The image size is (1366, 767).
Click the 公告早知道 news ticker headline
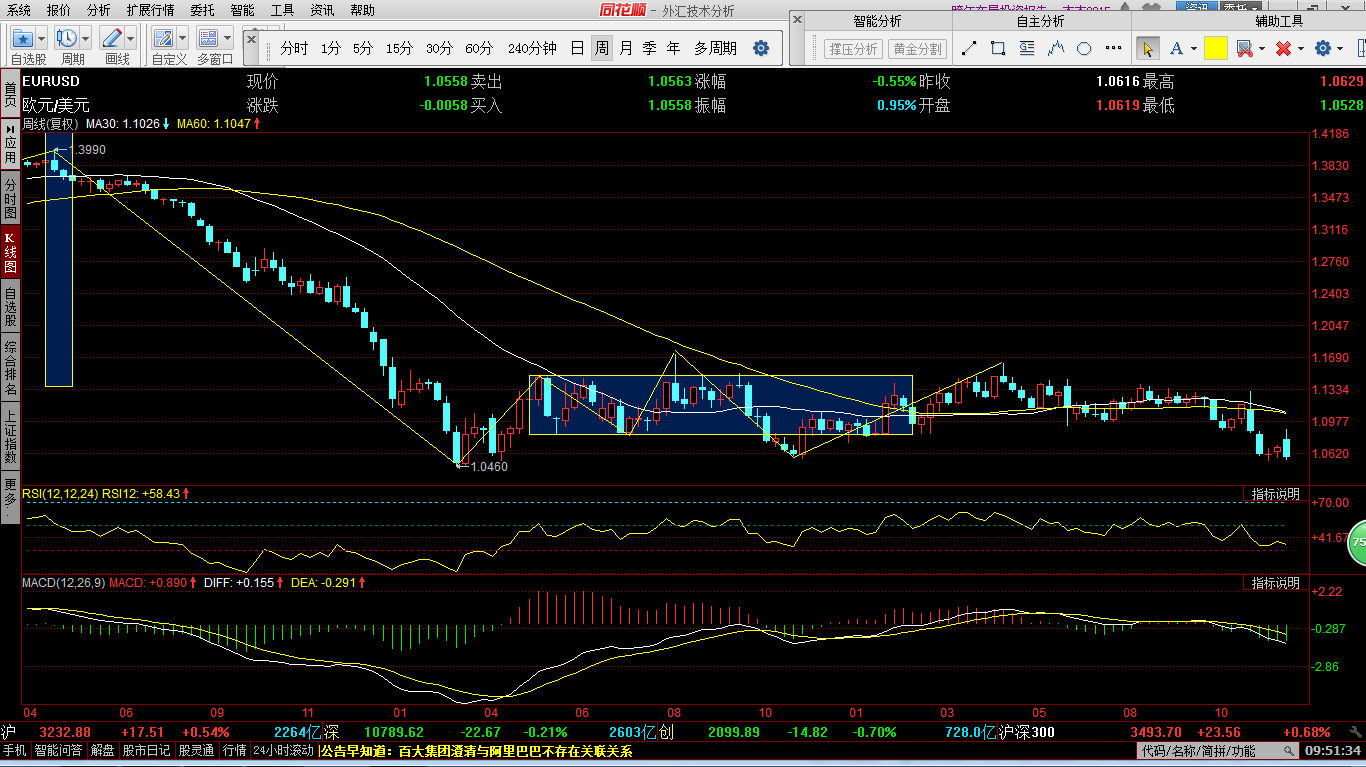tap(478, 750)
